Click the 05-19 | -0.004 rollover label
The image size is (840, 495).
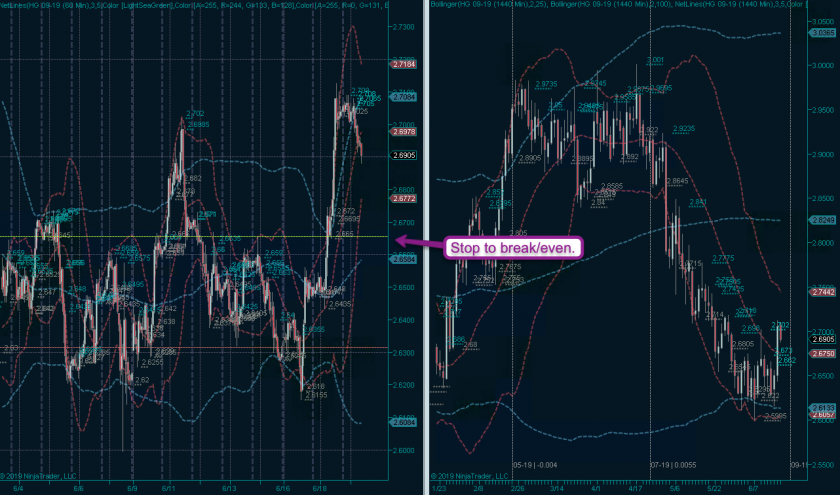click(535, 465)
